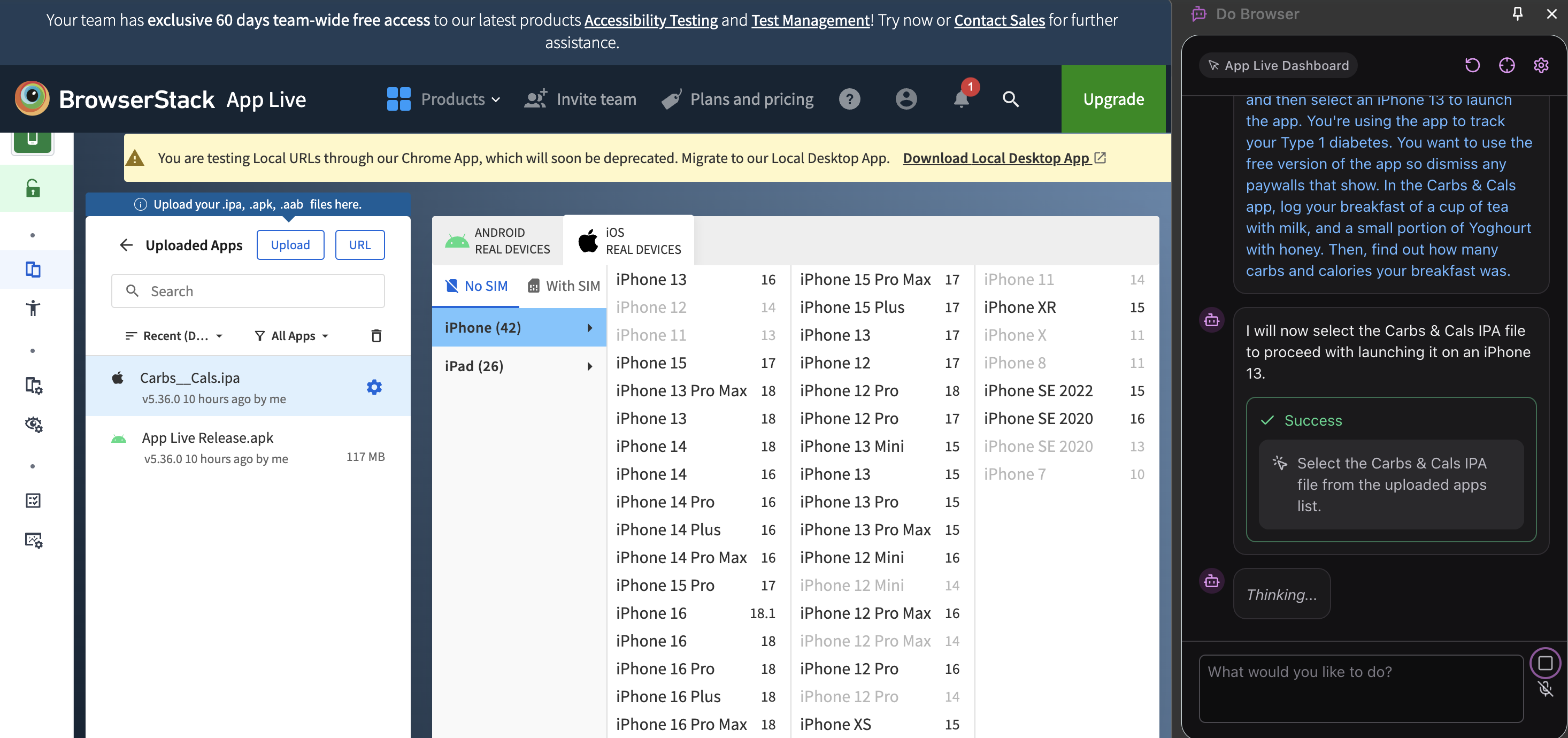Click the URL button
The width and height of the screenshot is (1568, 738).
(x=360, y=245)
